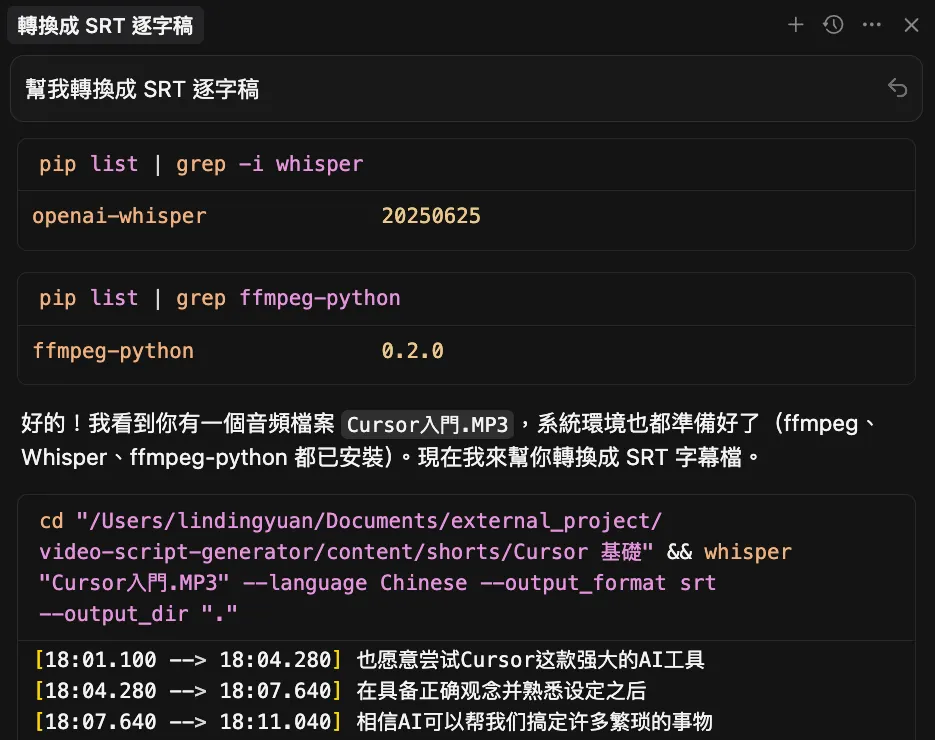Screen dimensions: 935x740
Task: Click the timestamp 18:07.640 --> 18:11.040
Action: click(188, 722)
